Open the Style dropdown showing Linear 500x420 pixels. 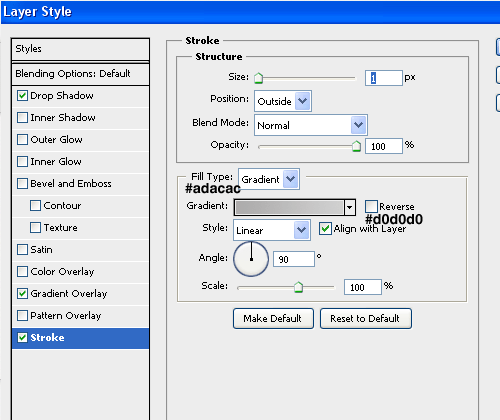[272, 230]
